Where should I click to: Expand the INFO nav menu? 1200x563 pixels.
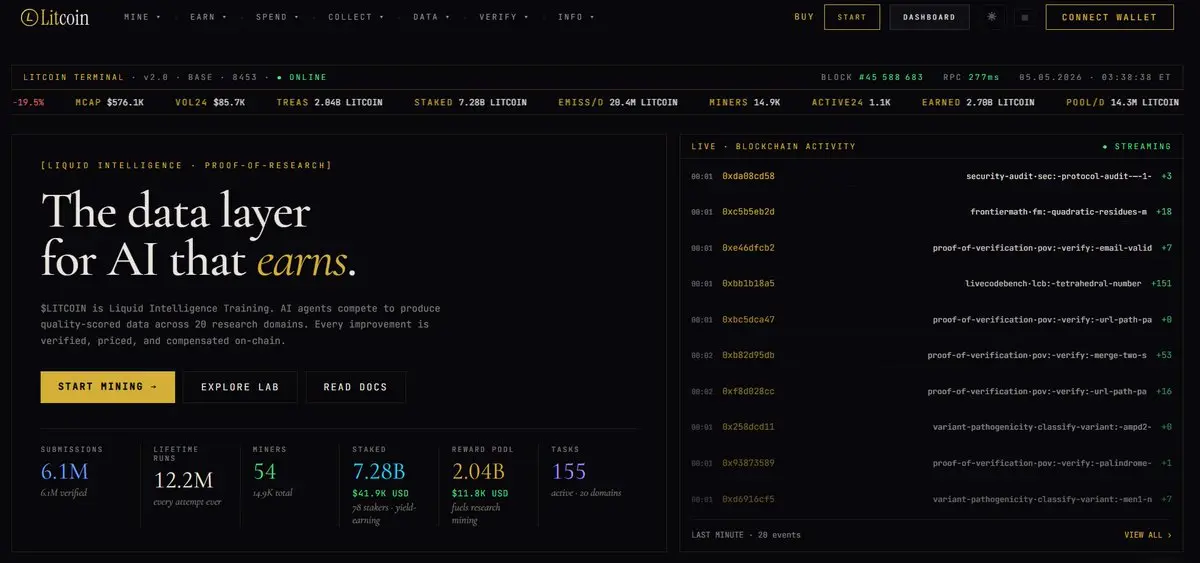576,17
